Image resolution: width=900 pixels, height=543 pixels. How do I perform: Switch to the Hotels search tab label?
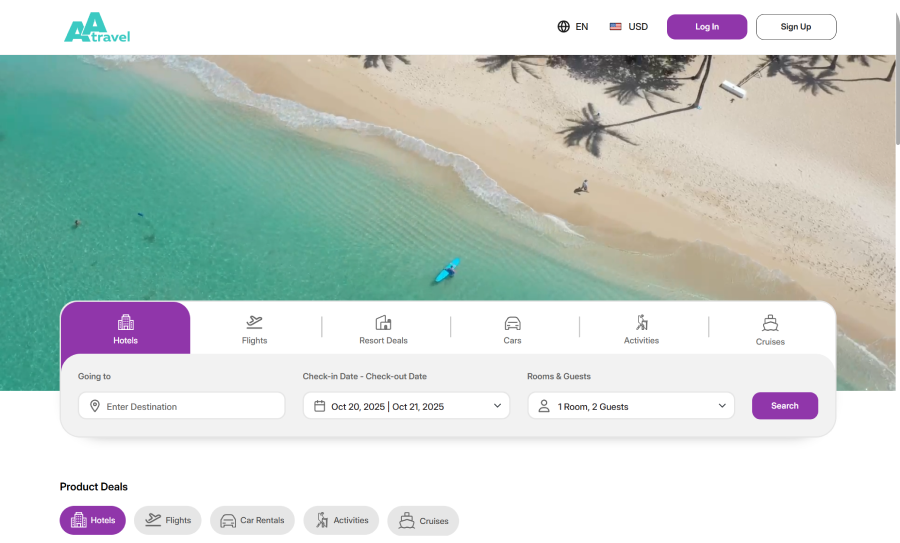tap(125, 340)
